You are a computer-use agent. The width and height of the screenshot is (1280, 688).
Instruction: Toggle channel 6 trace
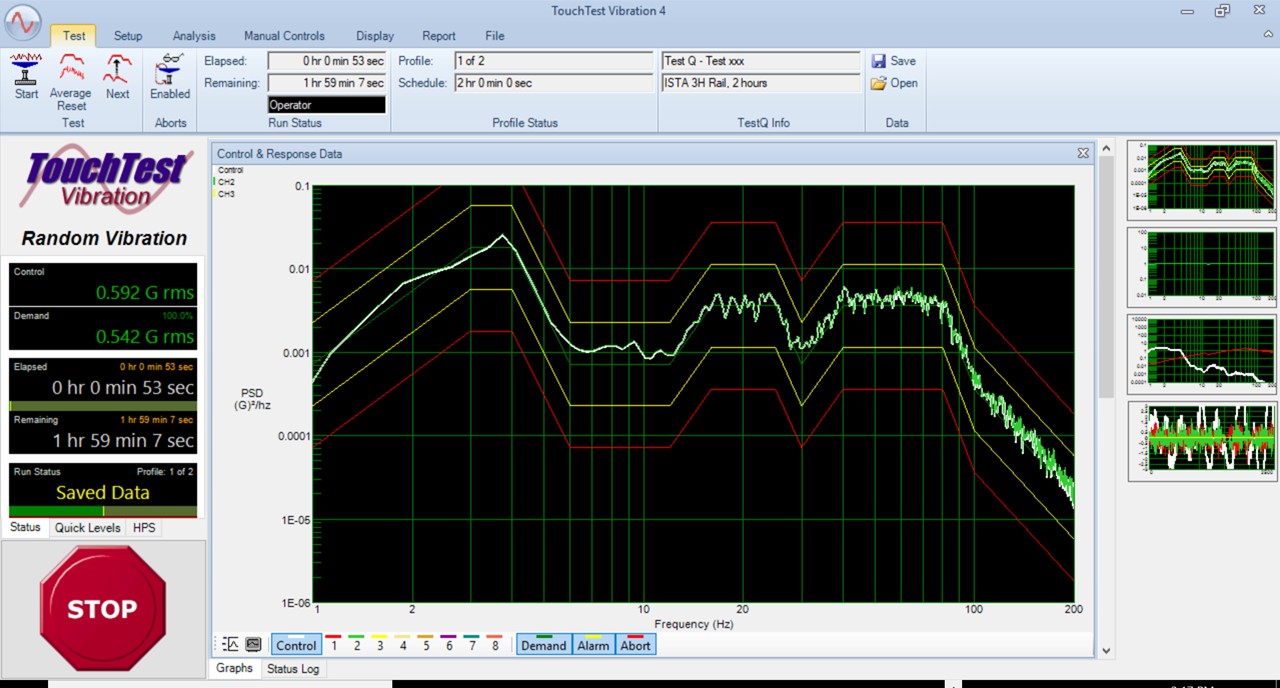click(449, 645)
